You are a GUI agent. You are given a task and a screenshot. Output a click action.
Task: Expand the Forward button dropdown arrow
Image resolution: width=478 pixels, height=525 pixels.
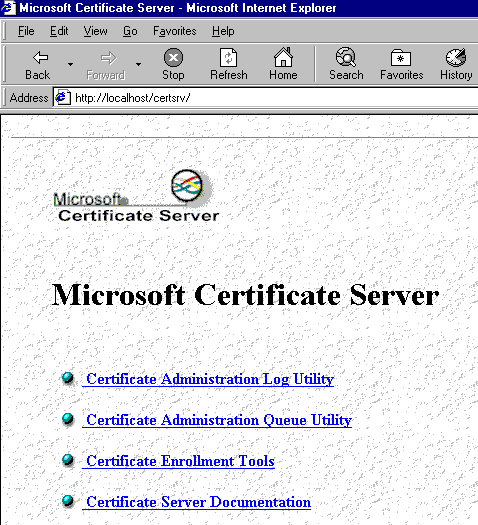pos(138,64)
